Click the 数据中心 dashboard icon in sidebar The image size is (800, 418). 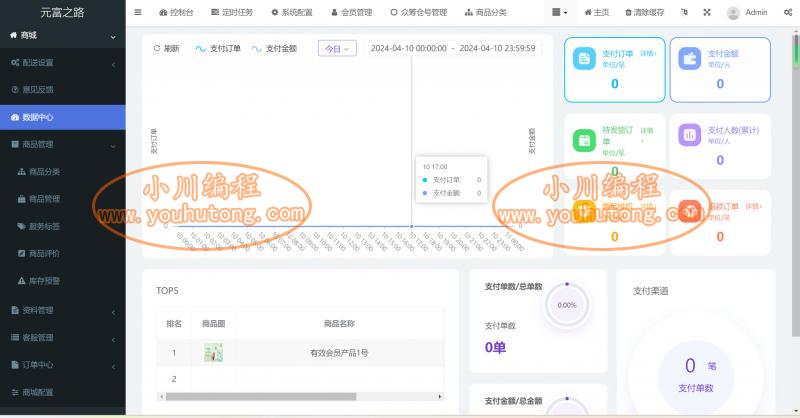(x=15, y=117)
